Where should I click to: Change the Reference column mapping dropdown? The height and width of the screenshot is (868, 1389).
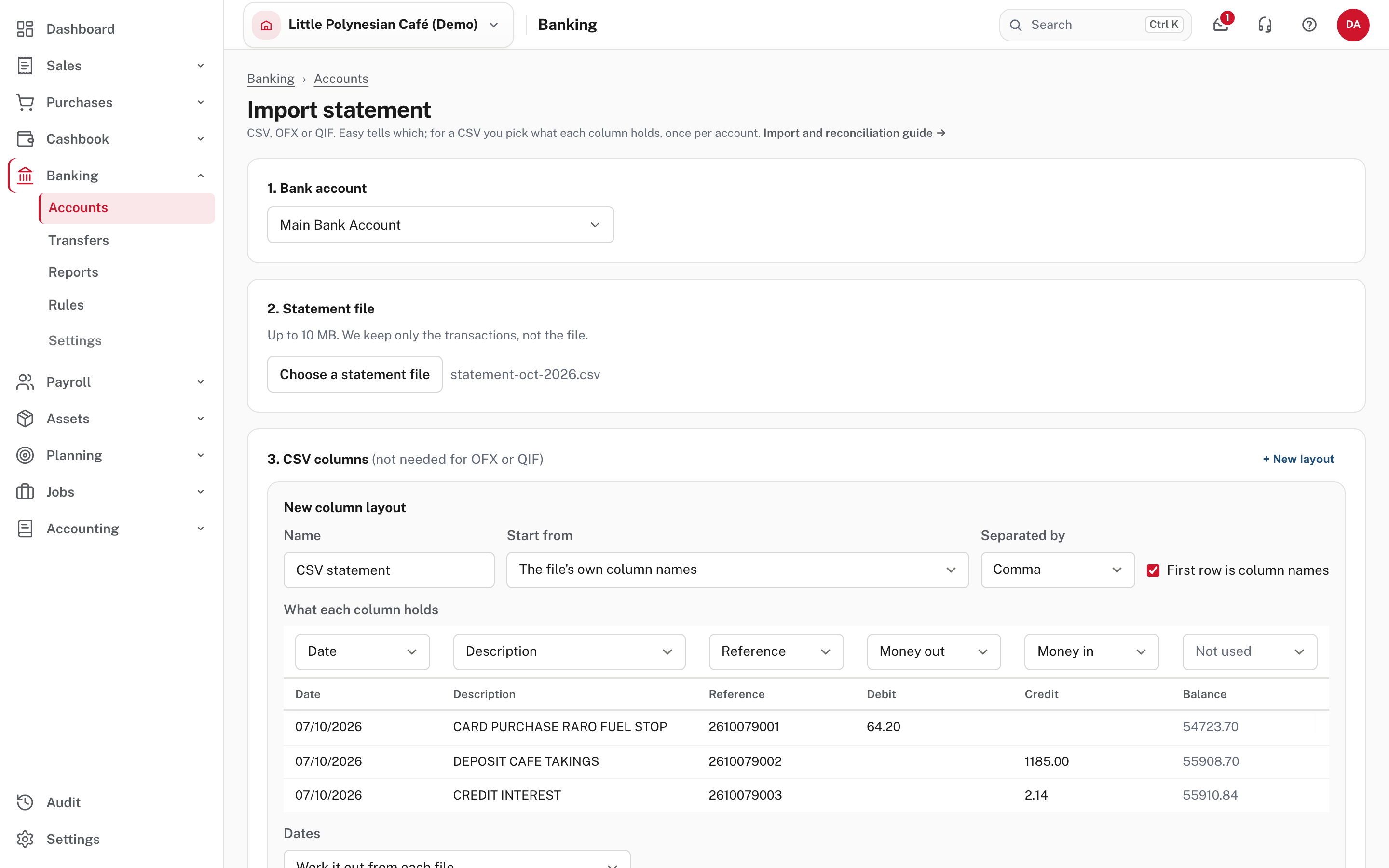pyautogui.click(x=776, y=651)
